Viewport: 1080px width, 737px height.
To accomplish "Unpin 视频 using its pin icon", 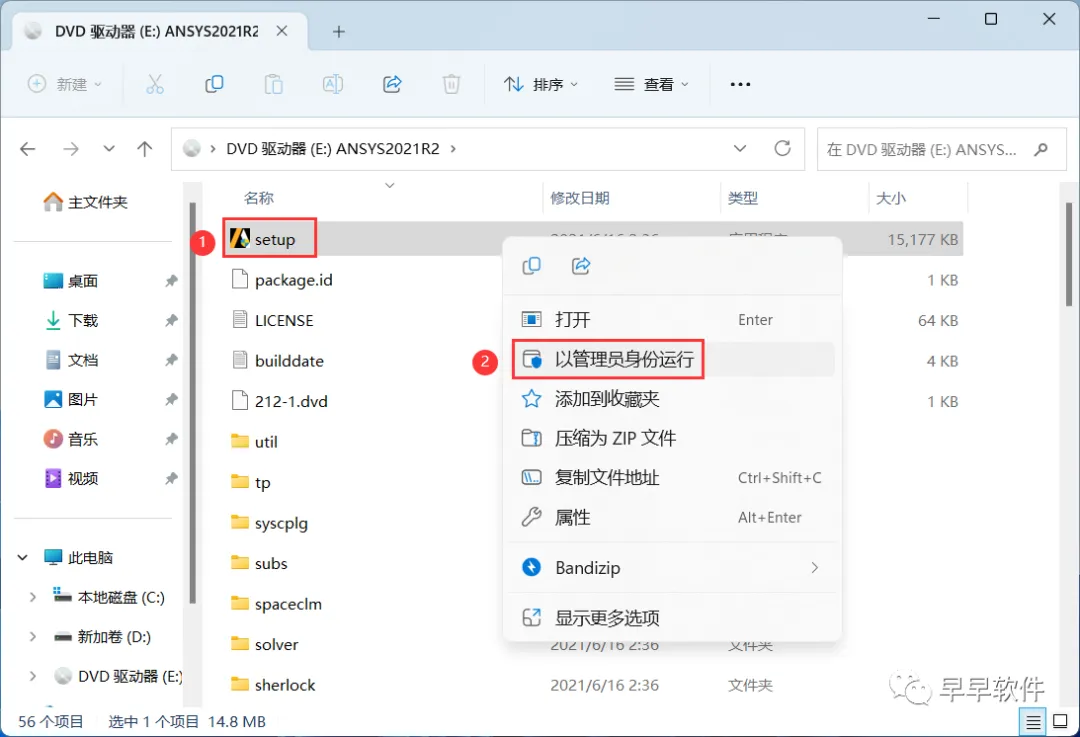I will (x=172, y=478).
